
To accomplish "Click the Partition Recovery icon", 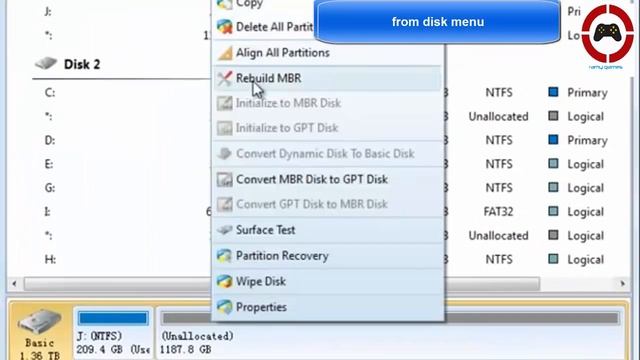I will tap(224, 256).
